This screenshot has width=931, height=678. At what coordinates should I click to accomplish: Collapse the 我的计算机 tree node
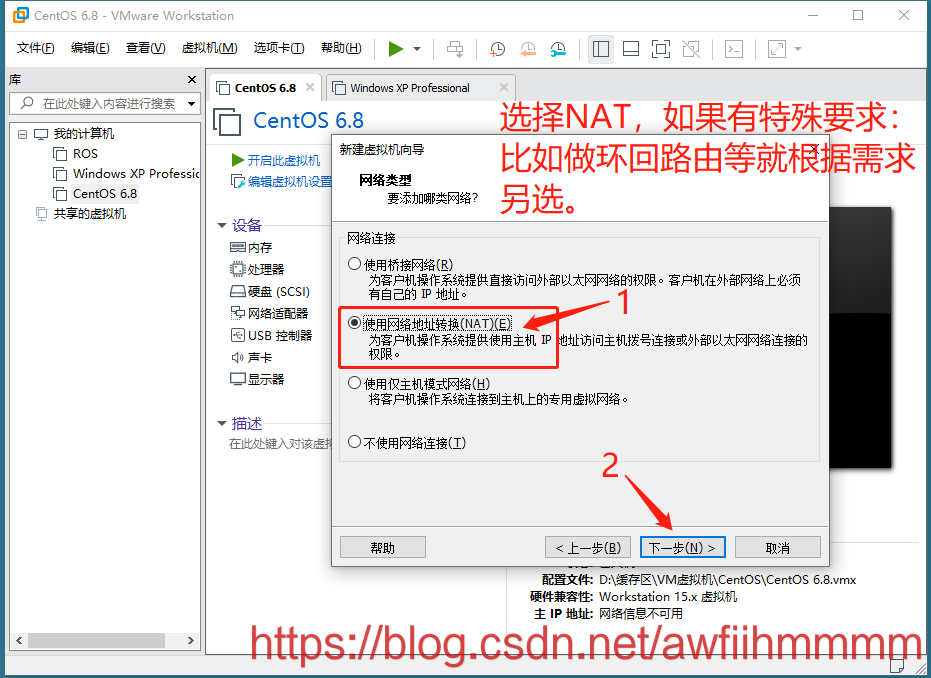coord(23,134)
